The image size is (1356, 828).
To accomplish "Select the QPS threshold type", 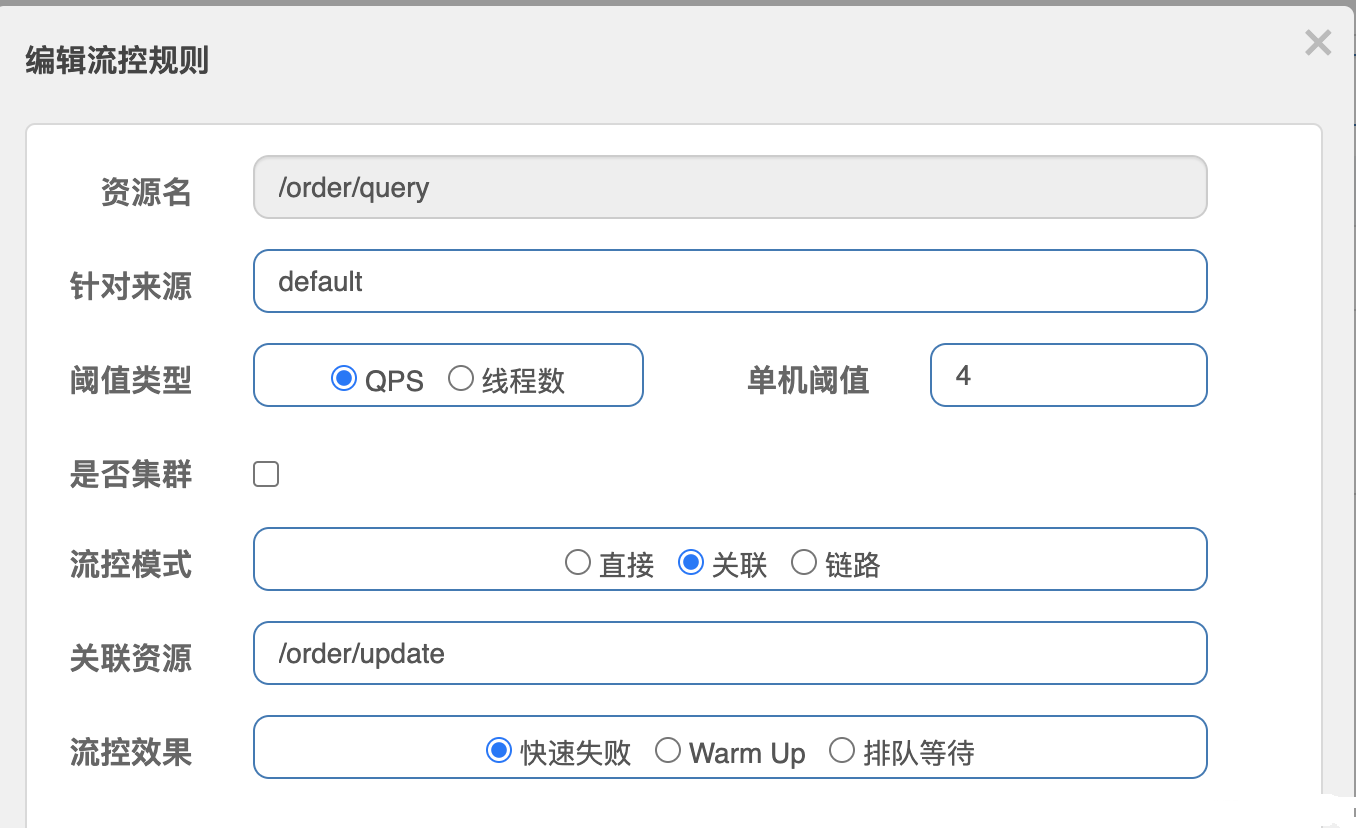I will pyautogui.click(x=344, y=379).
